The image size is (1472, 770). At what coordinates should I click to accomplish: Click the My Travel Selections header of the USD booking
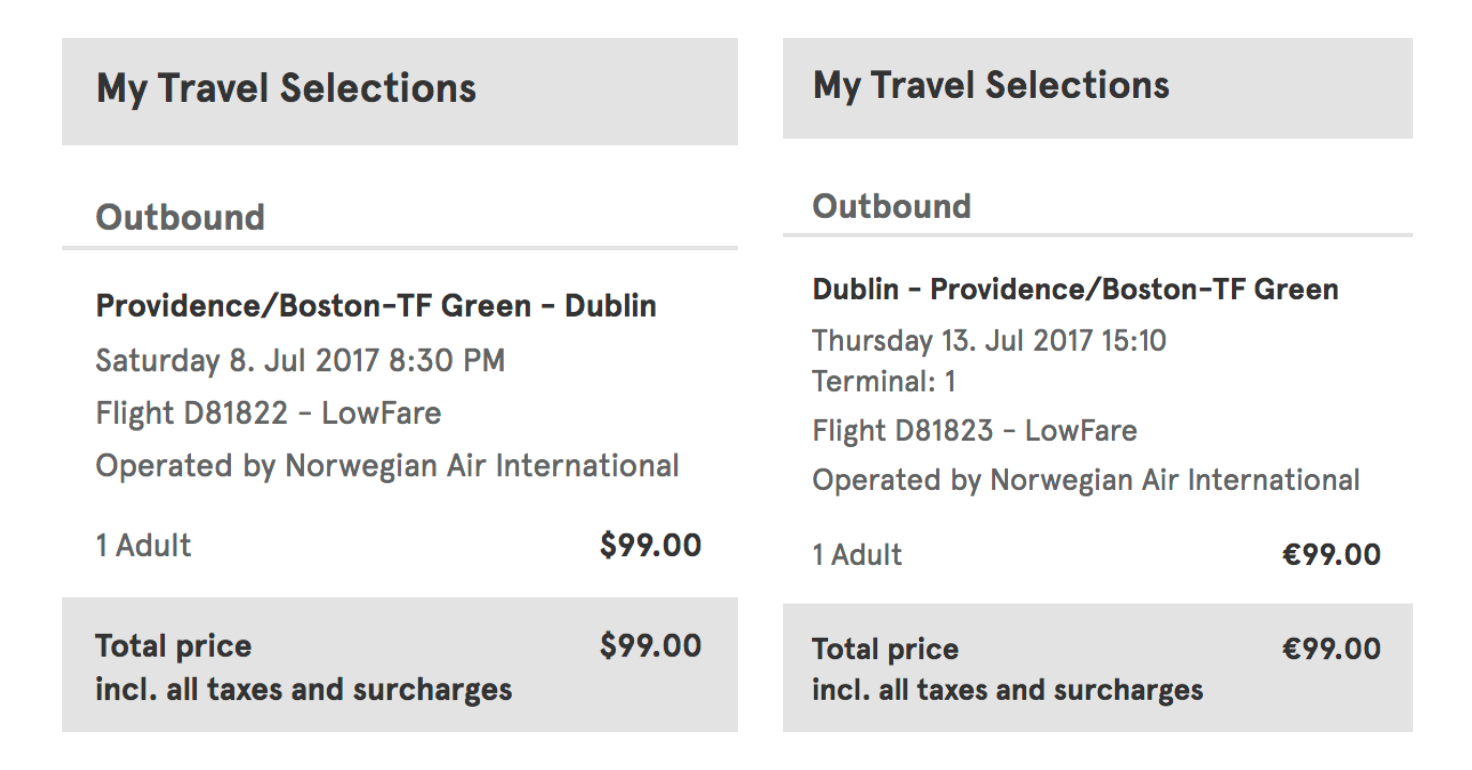pyautogui.click(x=286, y=88)
